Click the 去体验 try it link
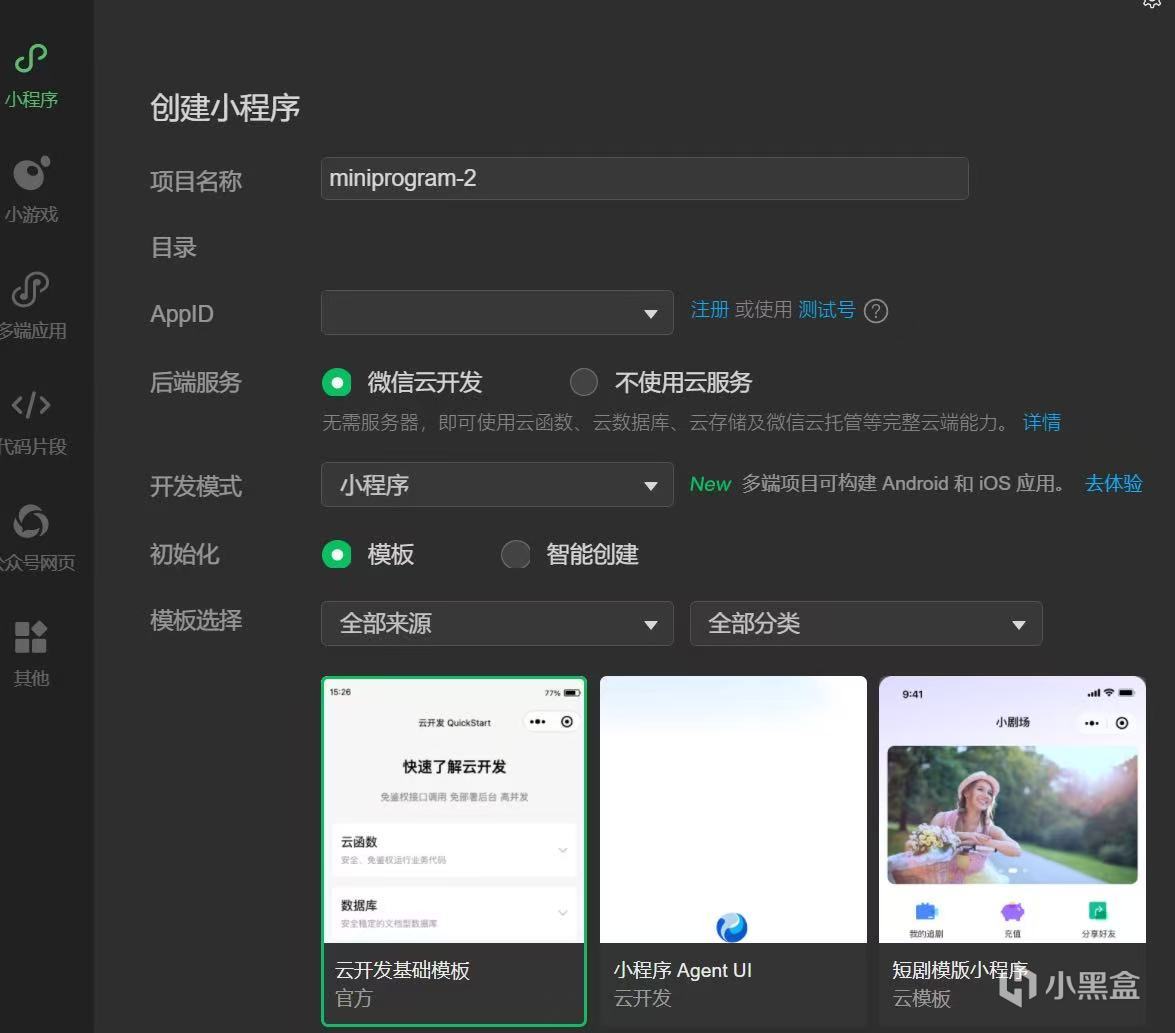The width and height of the screenshot is (1175, 1033). click(x=1114, y=483)
